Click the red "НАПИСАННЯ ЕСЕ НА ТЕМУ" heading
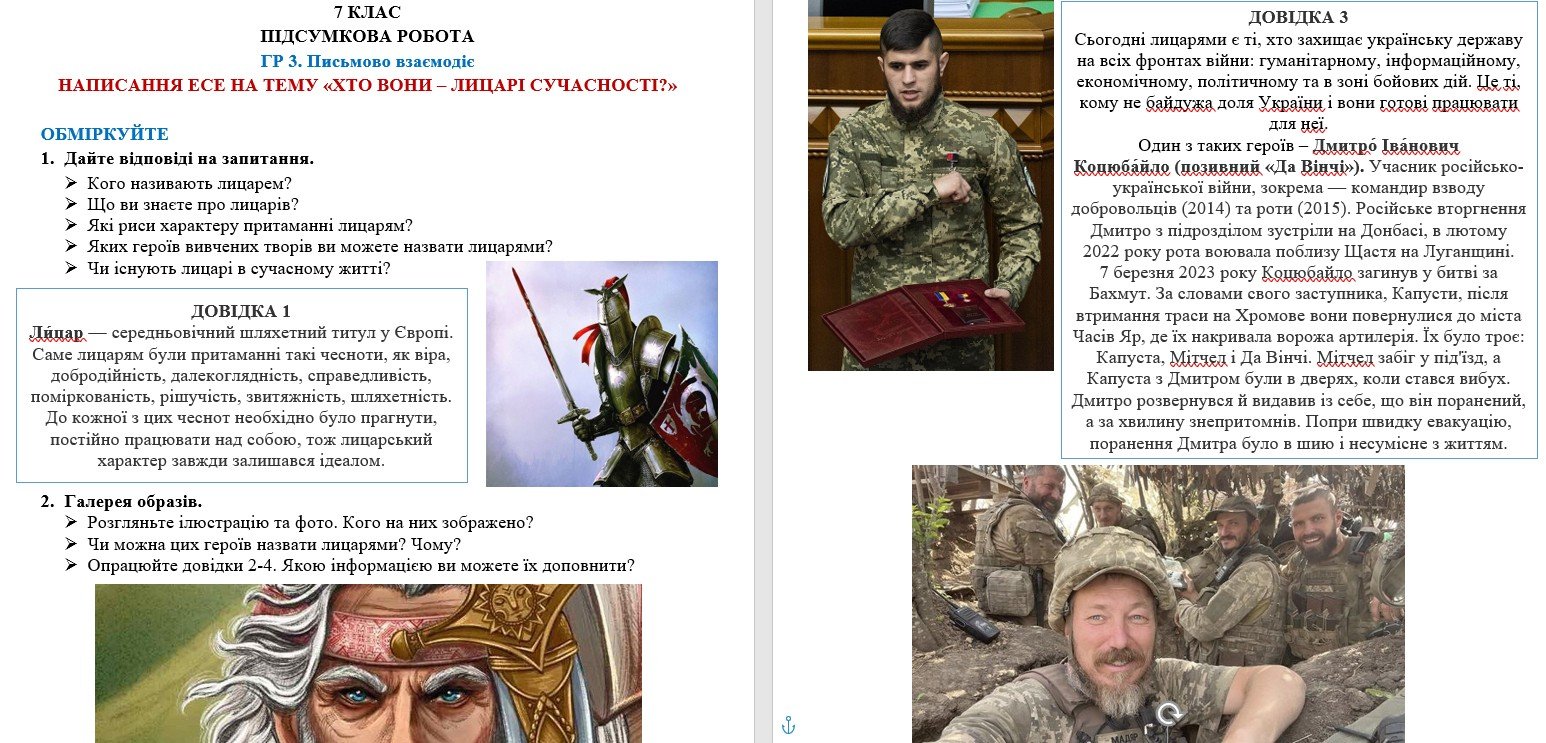The height and width of the screenshot is (743, 1546). click(x=367, y=86)
